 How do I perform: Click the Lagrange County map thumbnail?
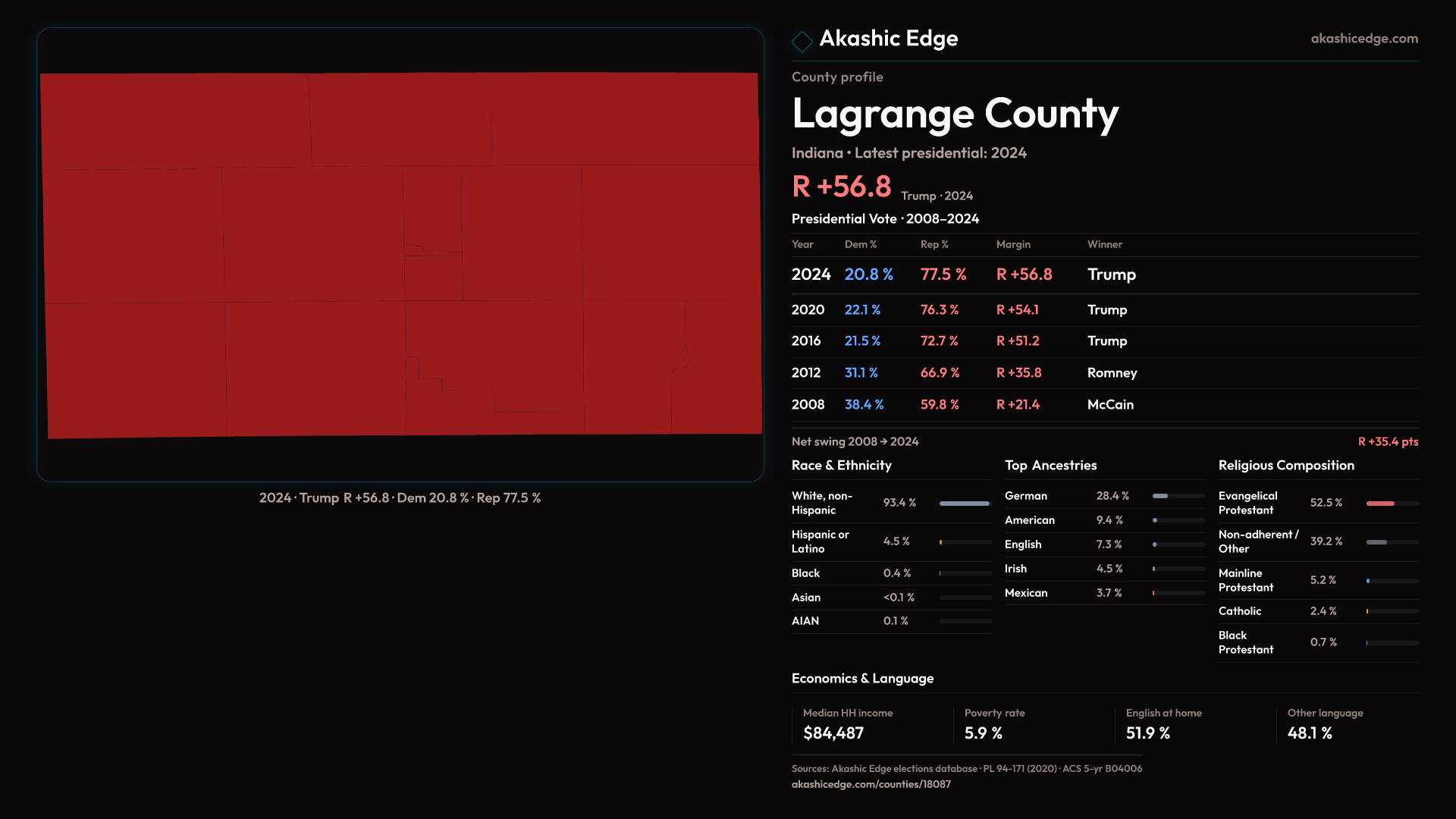click(x=400, y=255)
